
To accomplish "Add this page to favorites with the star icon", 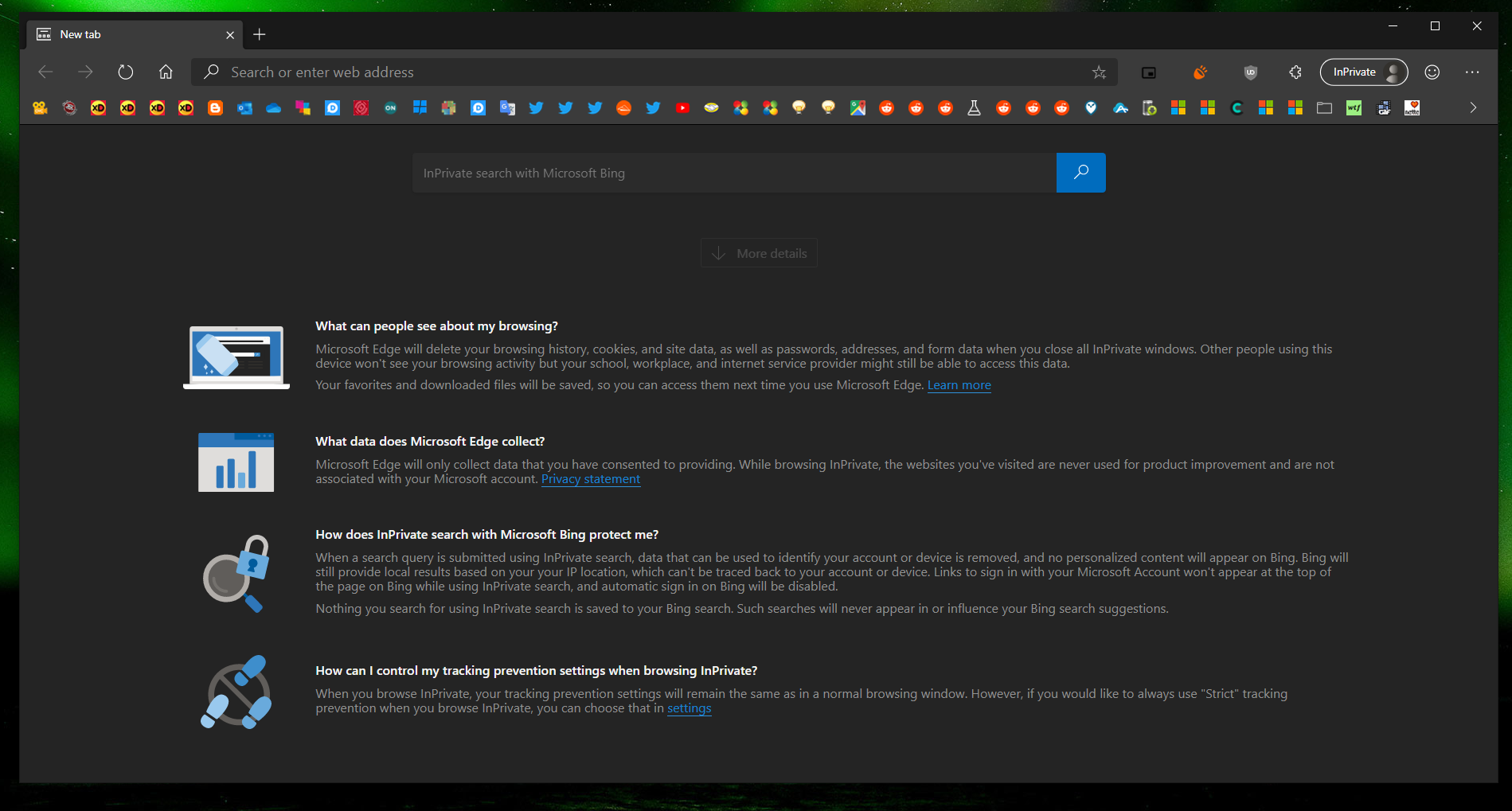I will point(1099,72).
